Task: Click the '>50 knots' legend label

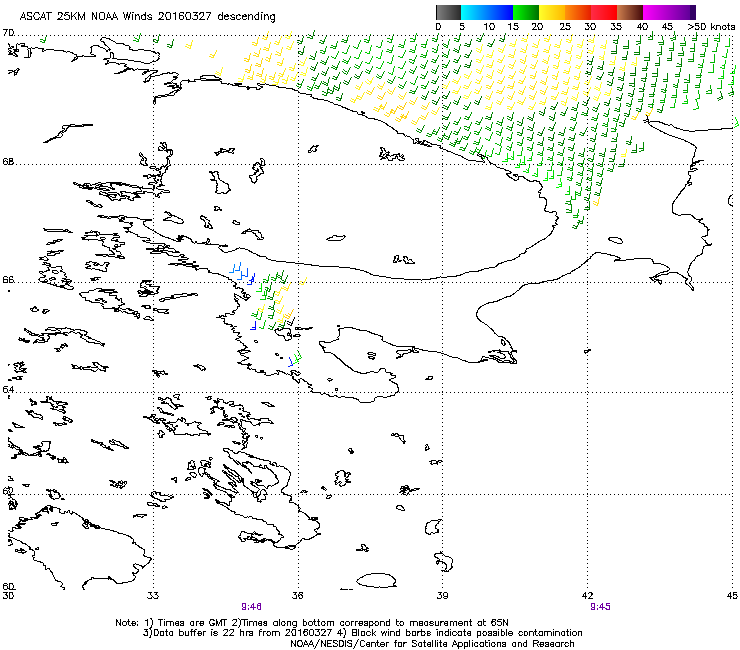Action: click(712, 27)
